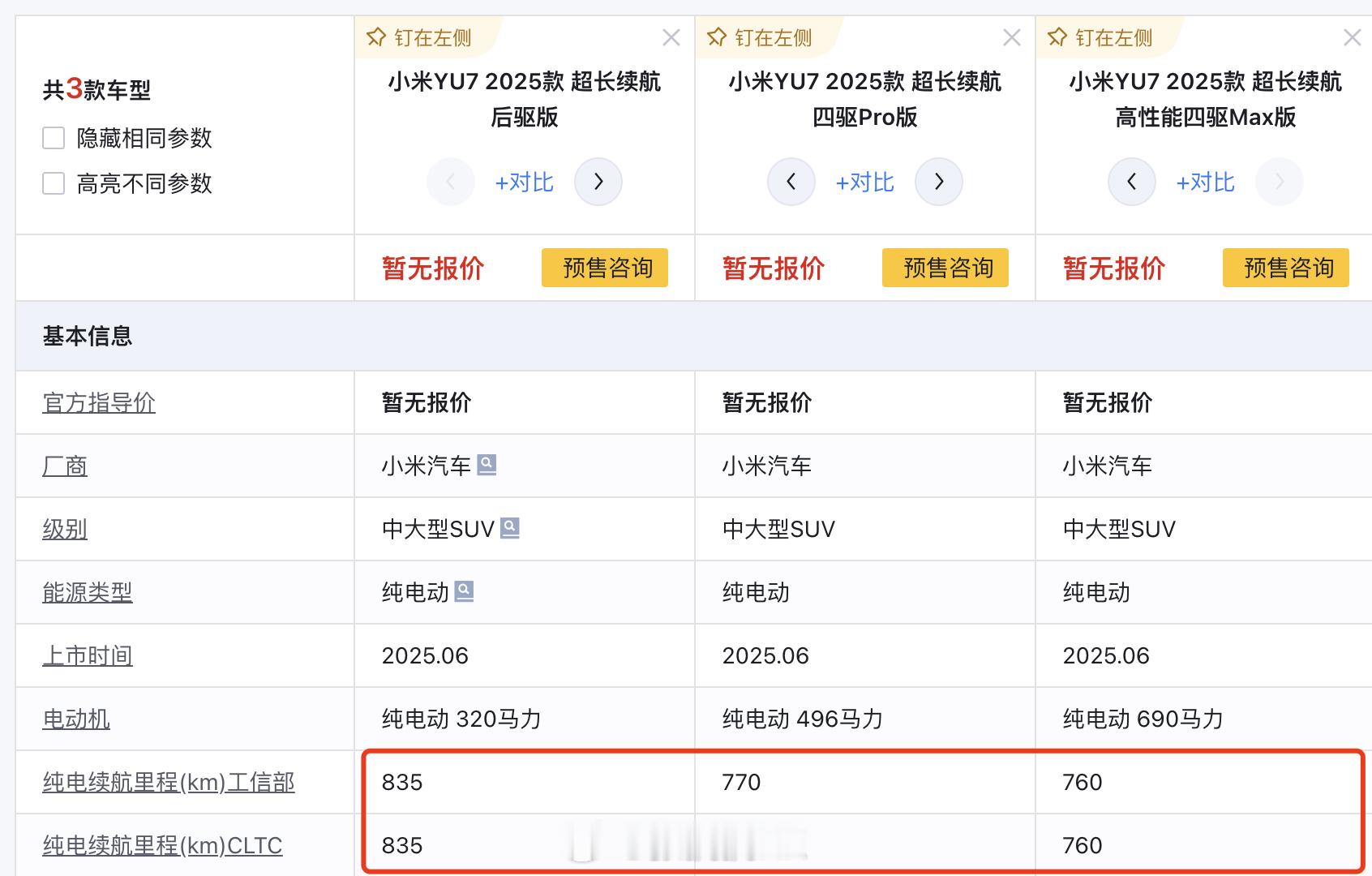The width and height of the screenshot is (1372, 876).
Task: Select title 小米YU7 2025款 超长续航 后驱版
Action: pyautogui.click(x=525, y=99)
